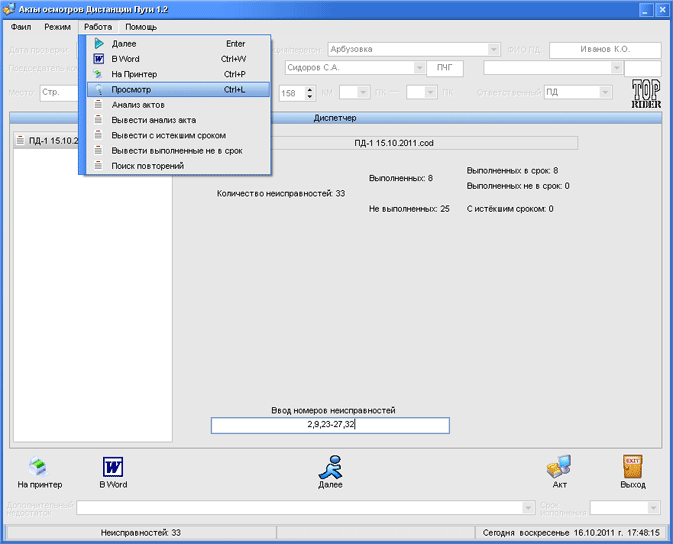The width and height of the screenshot is (673, 544).
Task: Click the list icon beside Анализ актов
Action: [98, 104]
